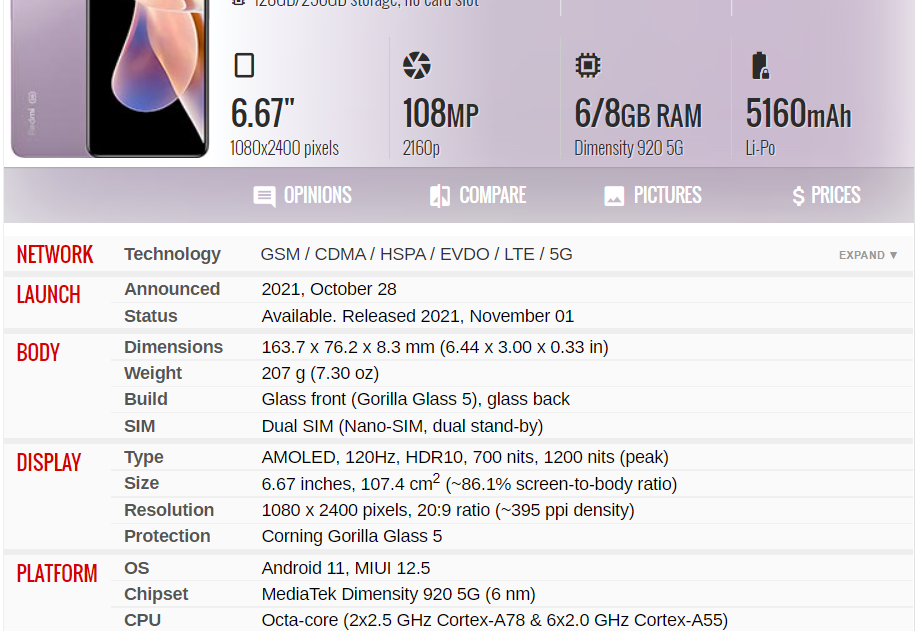Click the Announced spec label
Image resolution: width=915 pixels, height=631 pixels.
[172, 289]
